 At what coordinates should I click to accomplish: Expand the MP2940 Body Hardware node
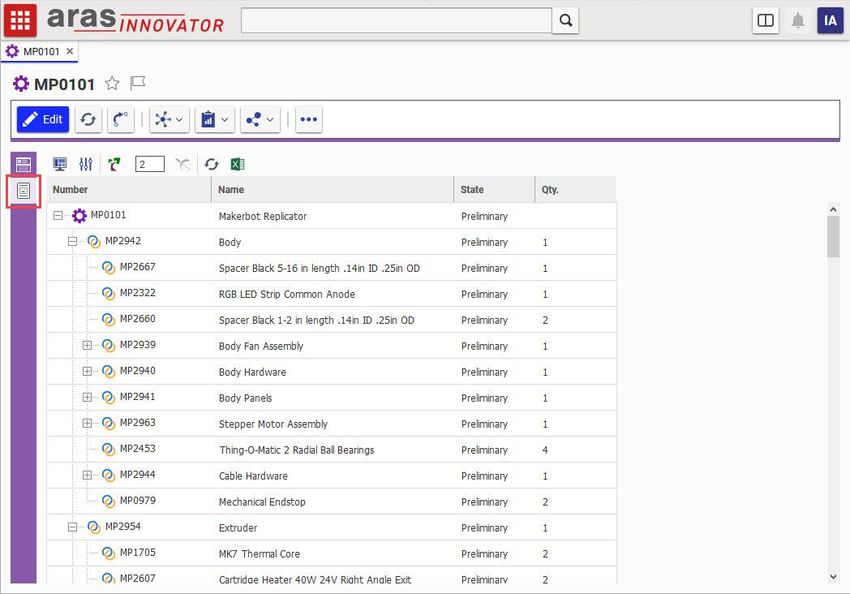point(87,371)
